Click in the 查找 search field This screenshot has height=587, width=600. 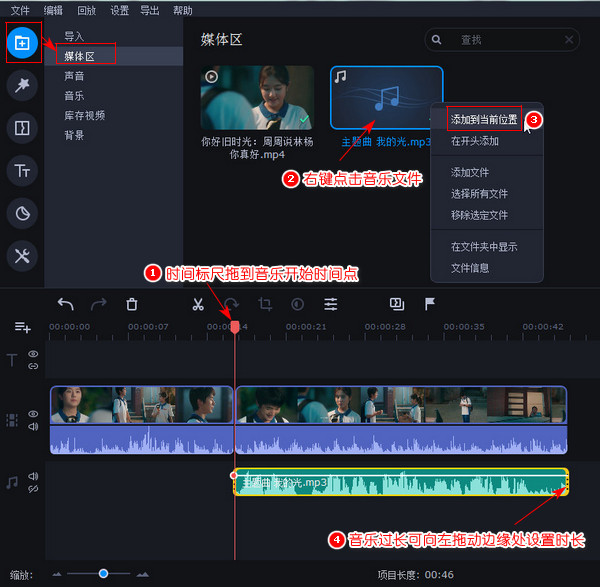(502, 39)
